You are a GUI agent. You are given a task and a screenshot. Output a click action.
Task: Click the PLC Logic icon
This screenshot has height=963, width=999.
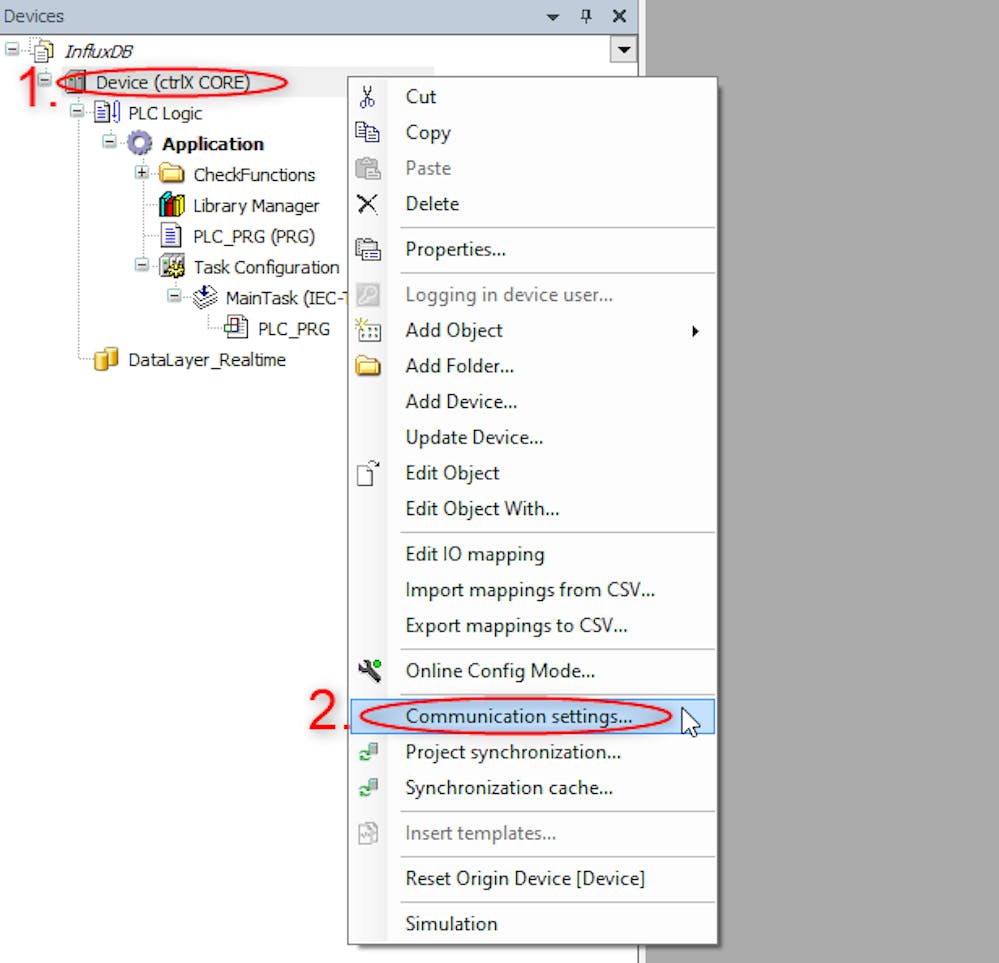(107, 112)
